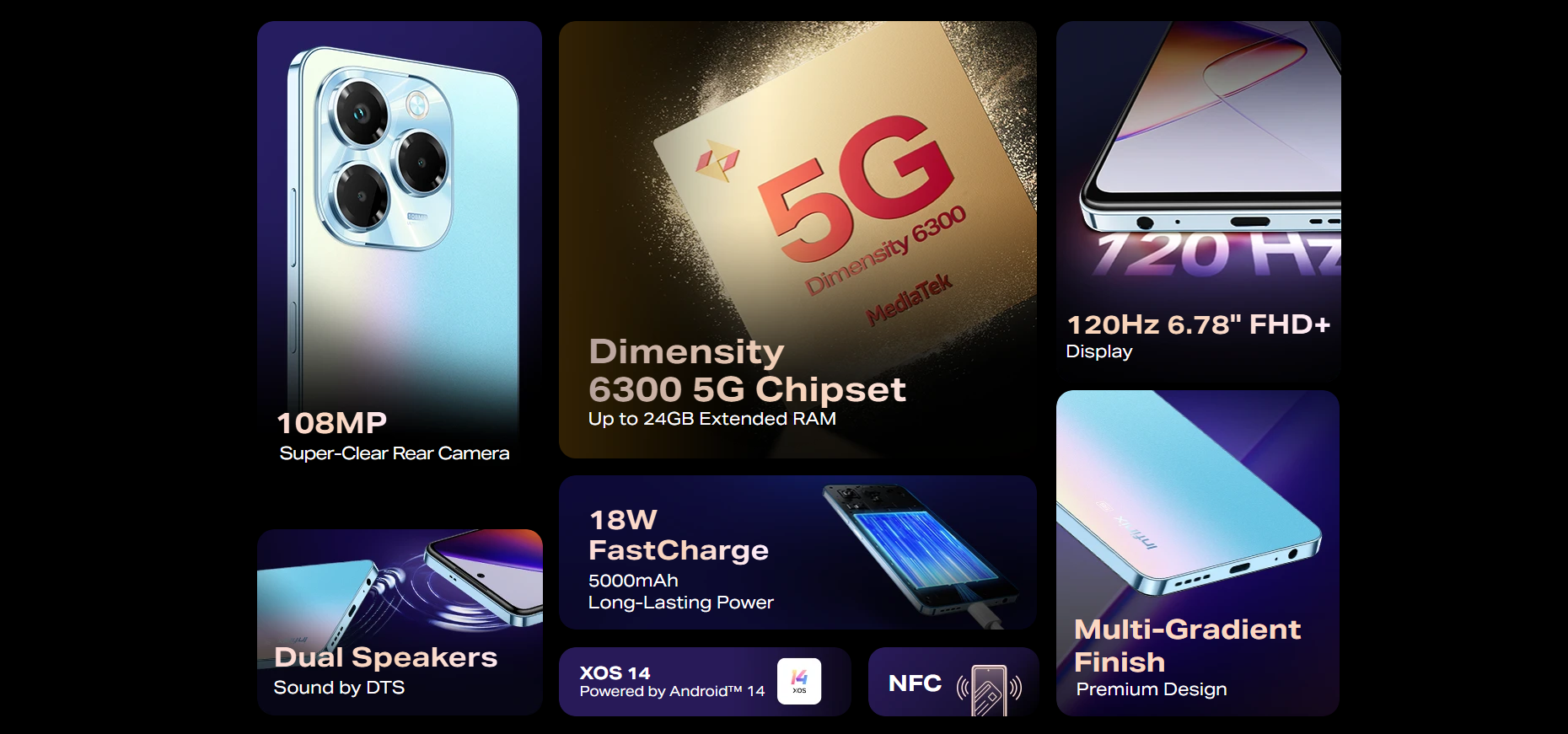
Task: Select the Dual Speakers card
Action: [x=400, y=622]
